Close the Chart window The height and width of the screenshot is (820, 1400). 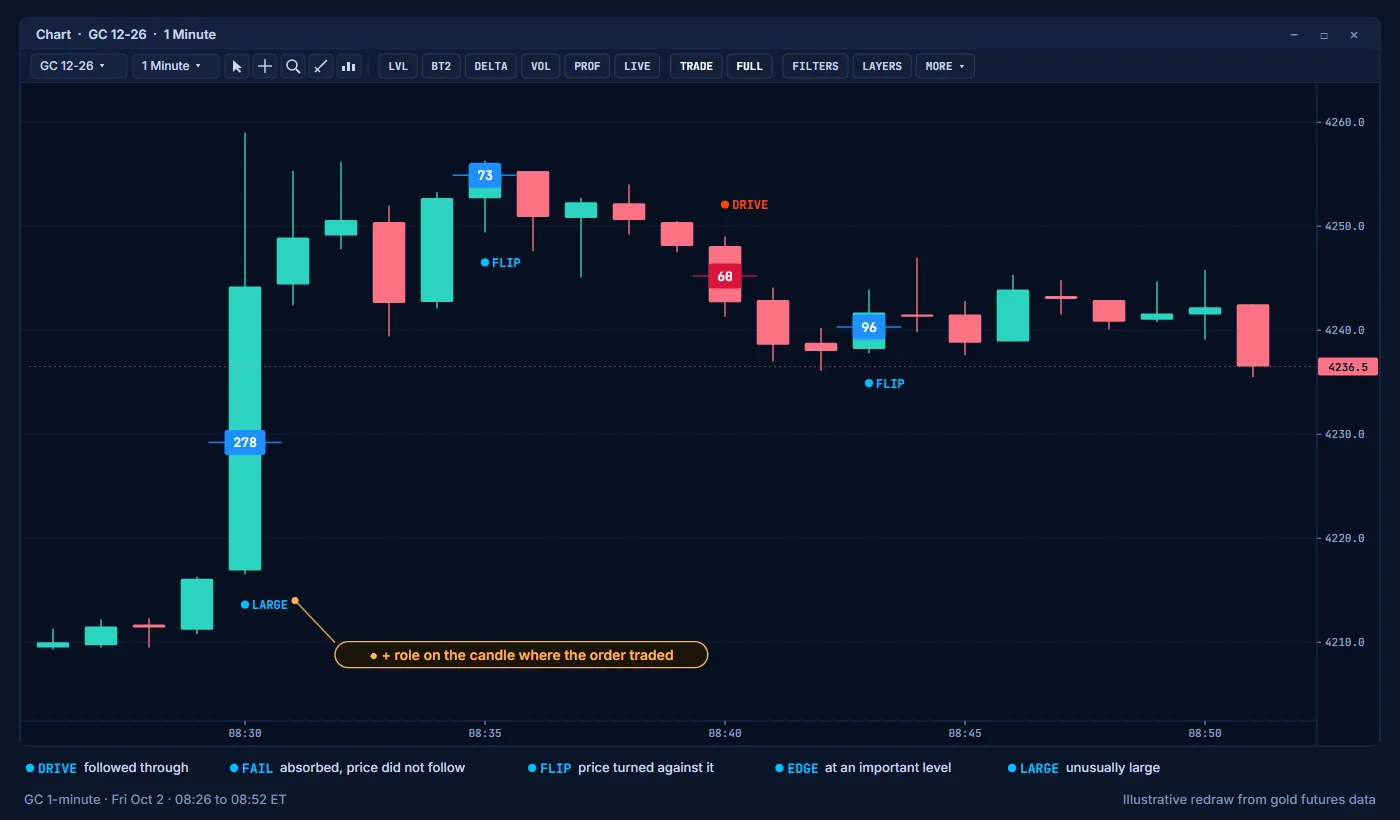pyautogui.click(x=1354, y=35)
